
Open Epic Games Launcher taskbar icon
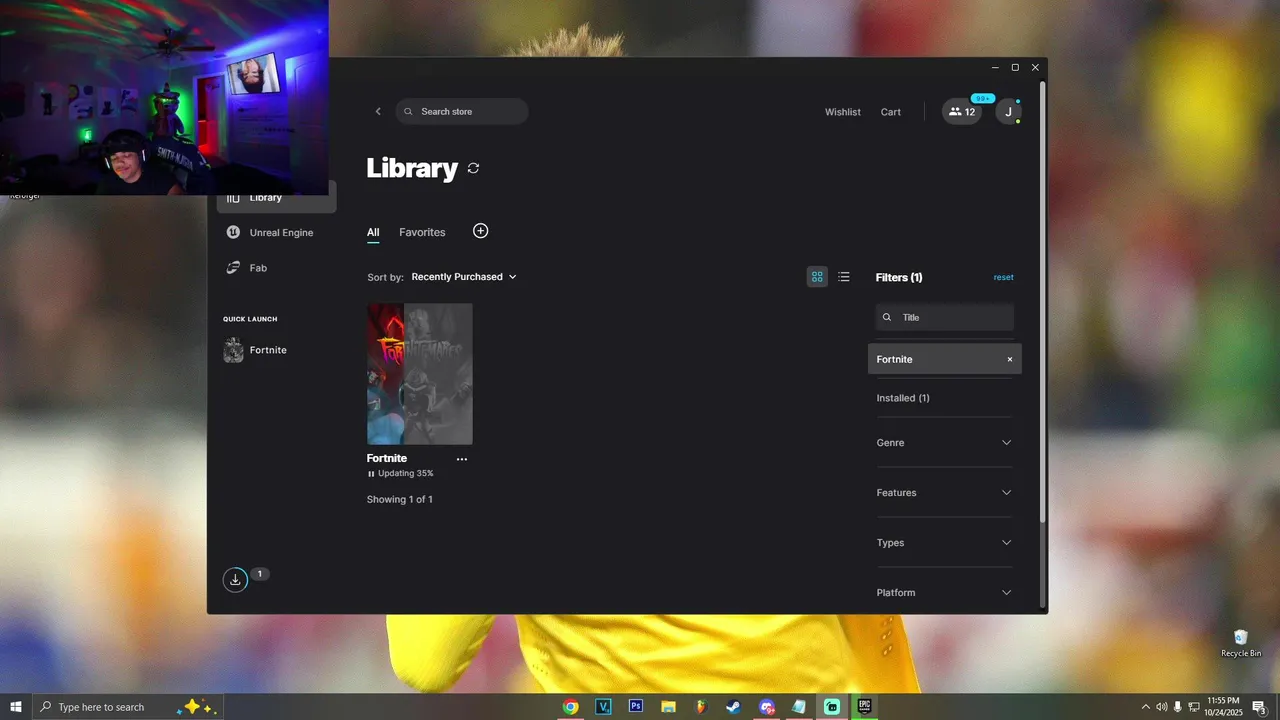(x=864, y=707)
